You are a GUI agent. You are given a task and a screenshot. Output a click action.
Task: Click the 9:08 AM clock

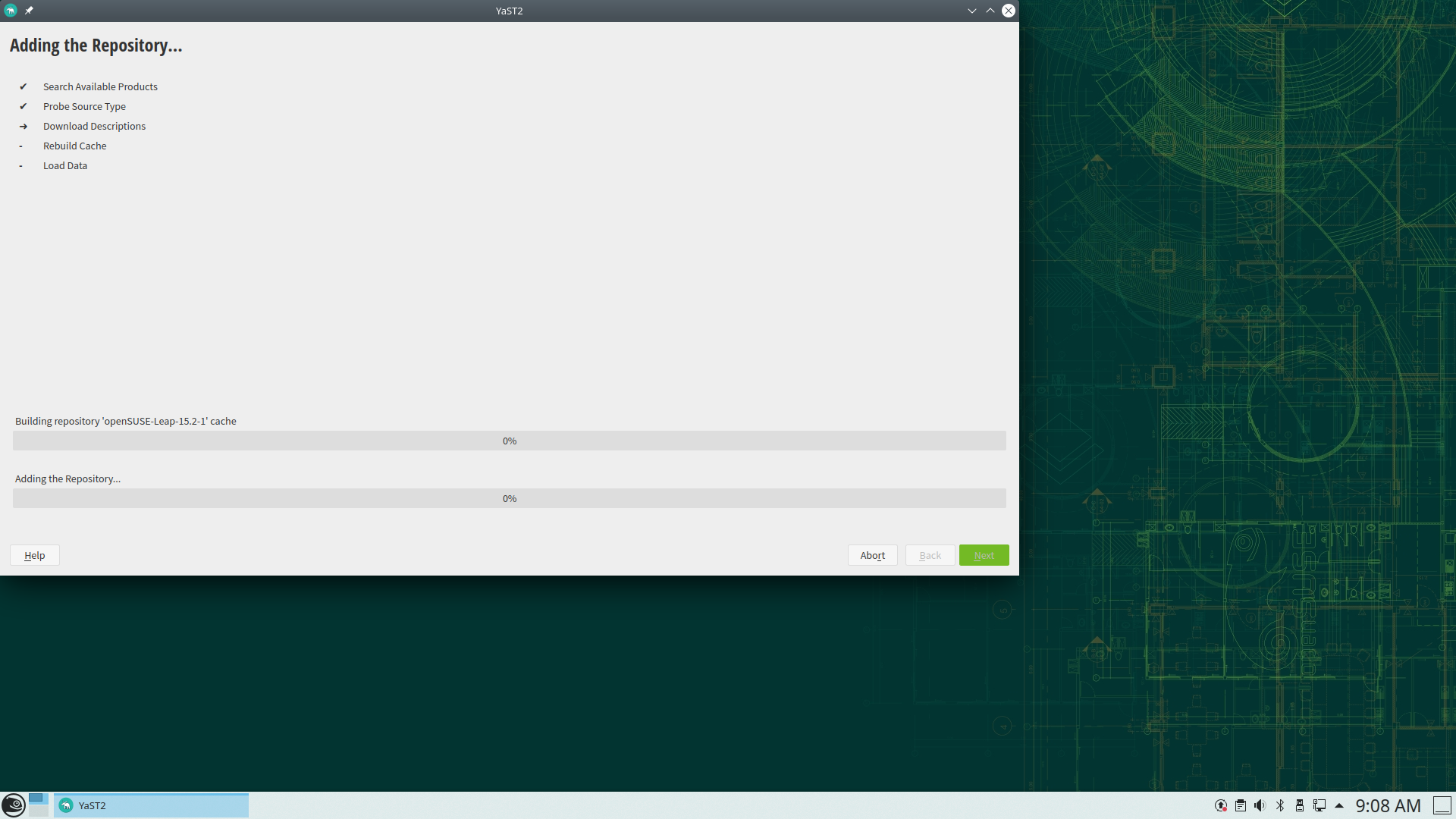click(x=1388, y=805)
